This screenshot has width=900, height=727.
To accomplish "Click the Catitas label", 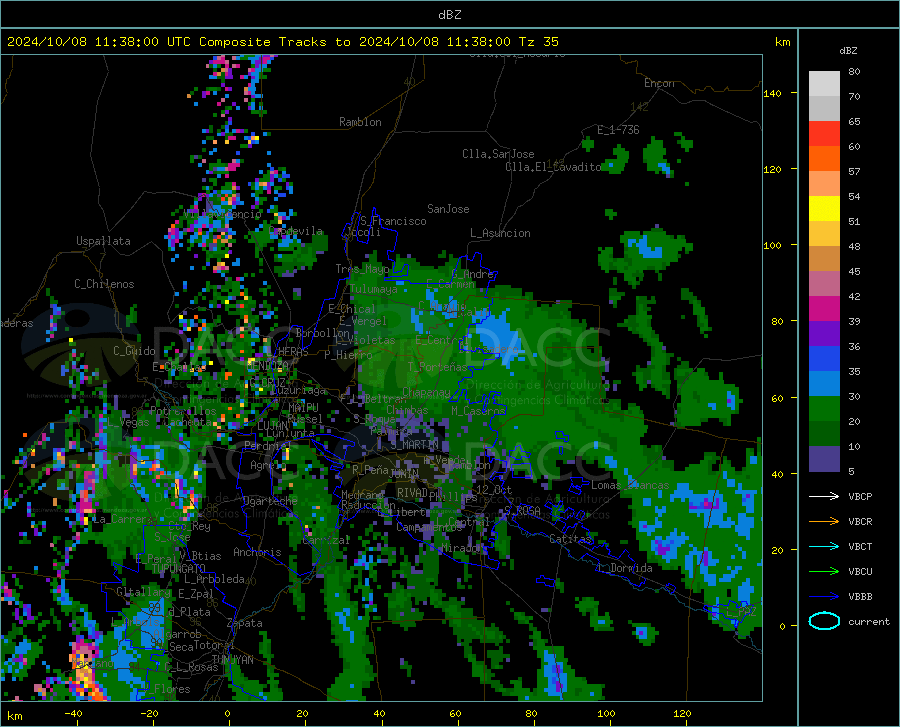I will click(570, 539).
